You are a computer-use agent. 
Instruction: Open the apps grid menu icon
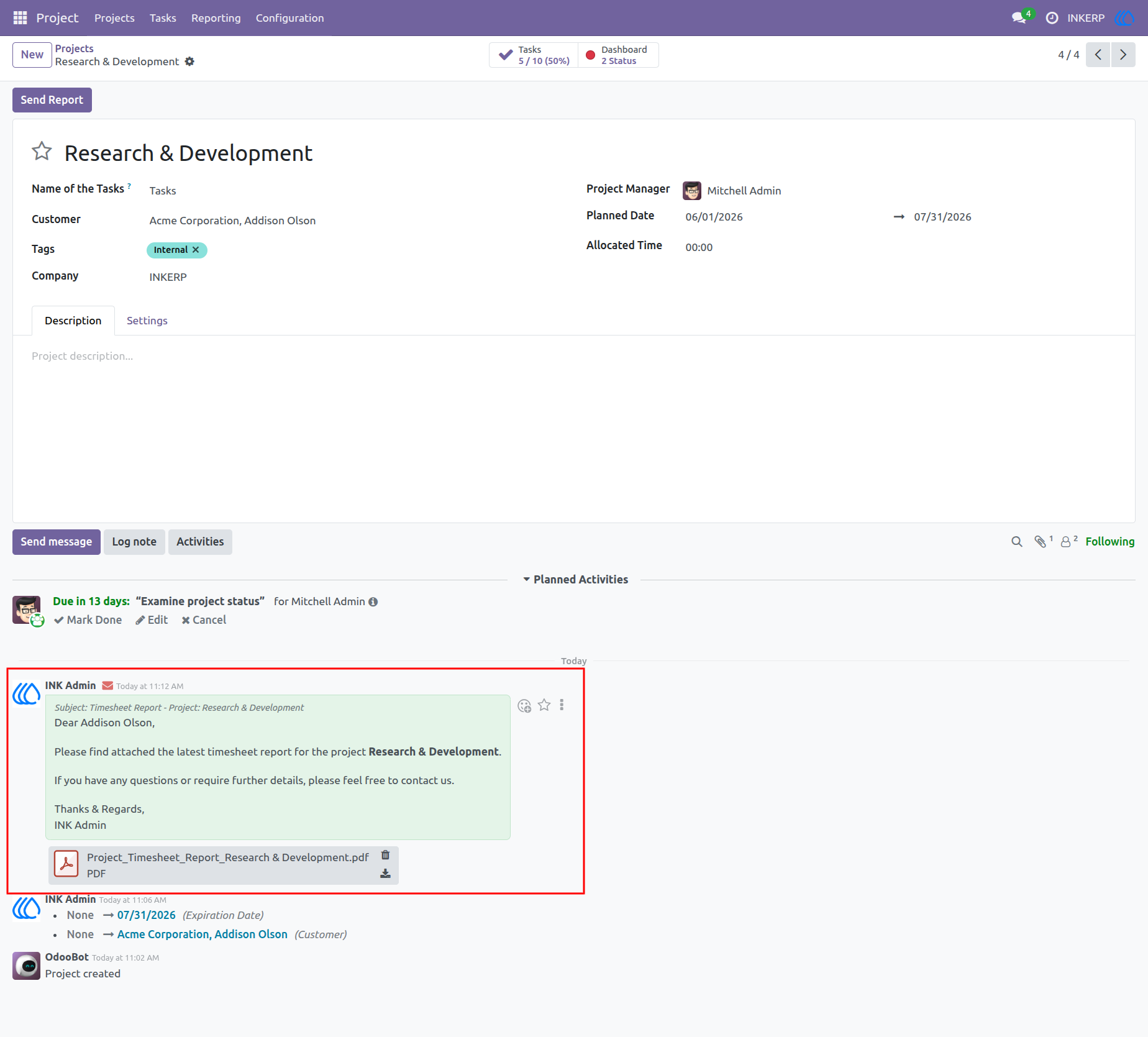(x=20, y=18)
